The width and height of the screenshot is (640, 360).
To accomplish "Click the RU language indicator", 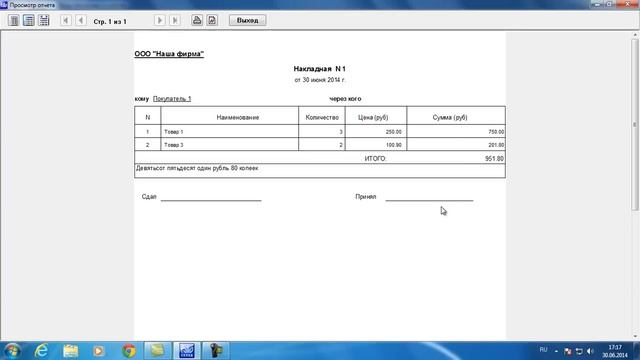I will pyautogui.click(x=543, y=350).
